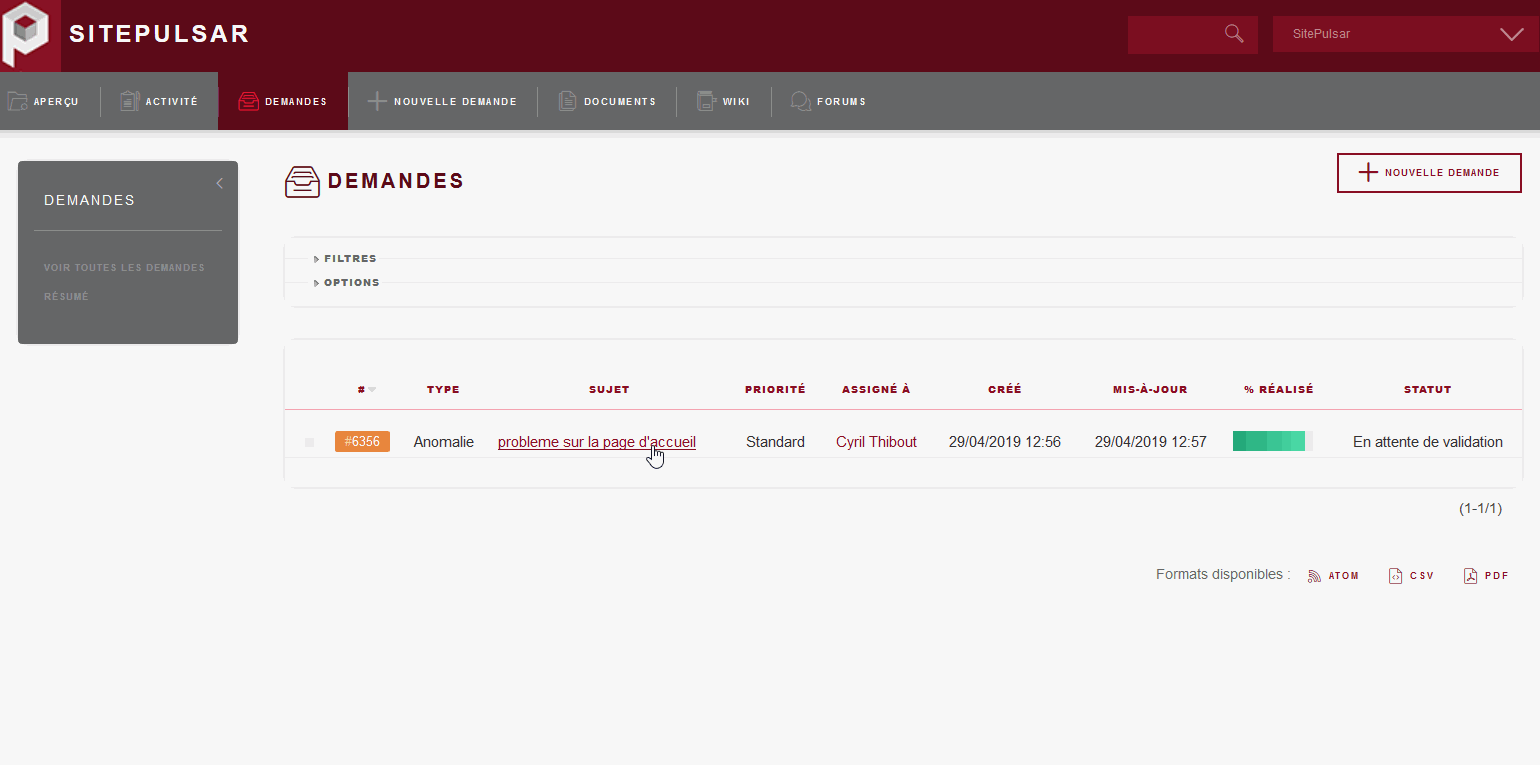The width and height of the screenshot is (1540, 765).
Task: Sort by Priorité column header
Action: 775,390
